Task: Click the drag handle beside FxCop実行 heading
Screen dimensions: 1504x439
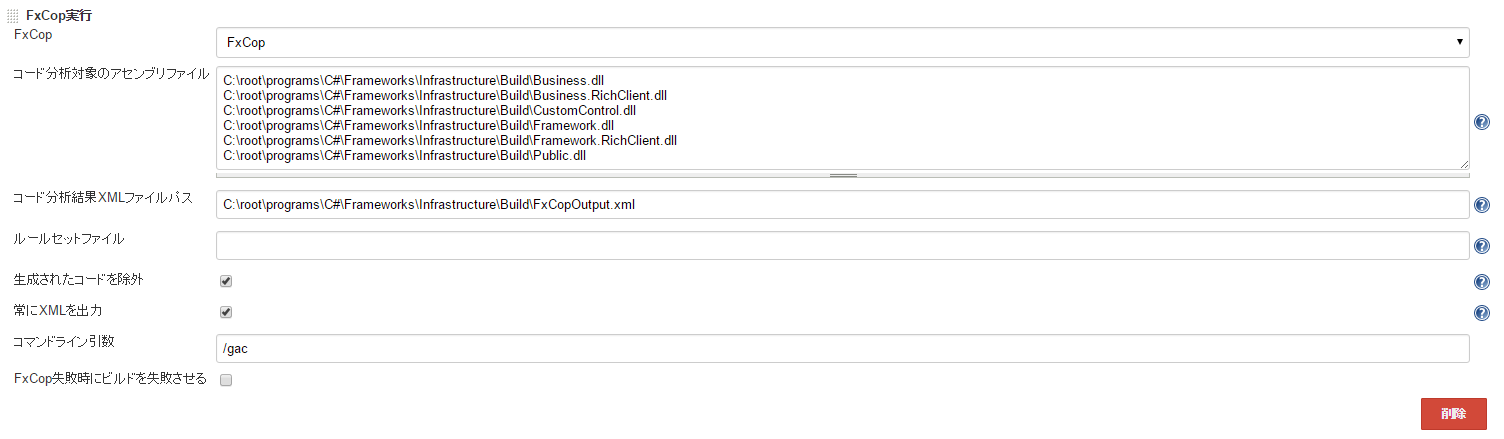Action: [x=13, y=16]
